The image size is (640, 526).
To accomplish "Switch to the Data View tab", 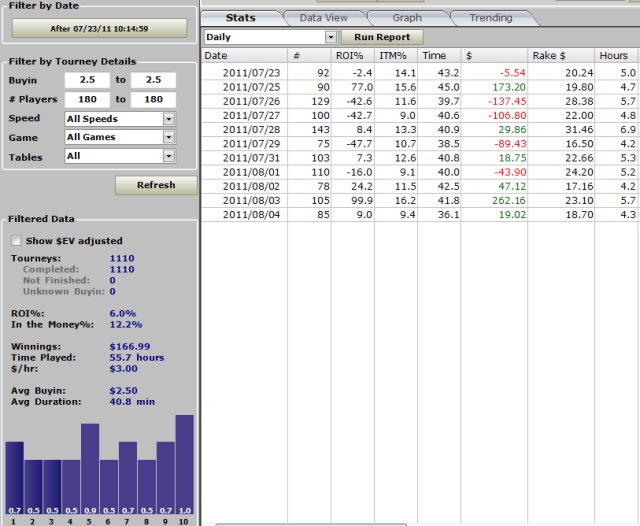I will (x=323, y=18).
